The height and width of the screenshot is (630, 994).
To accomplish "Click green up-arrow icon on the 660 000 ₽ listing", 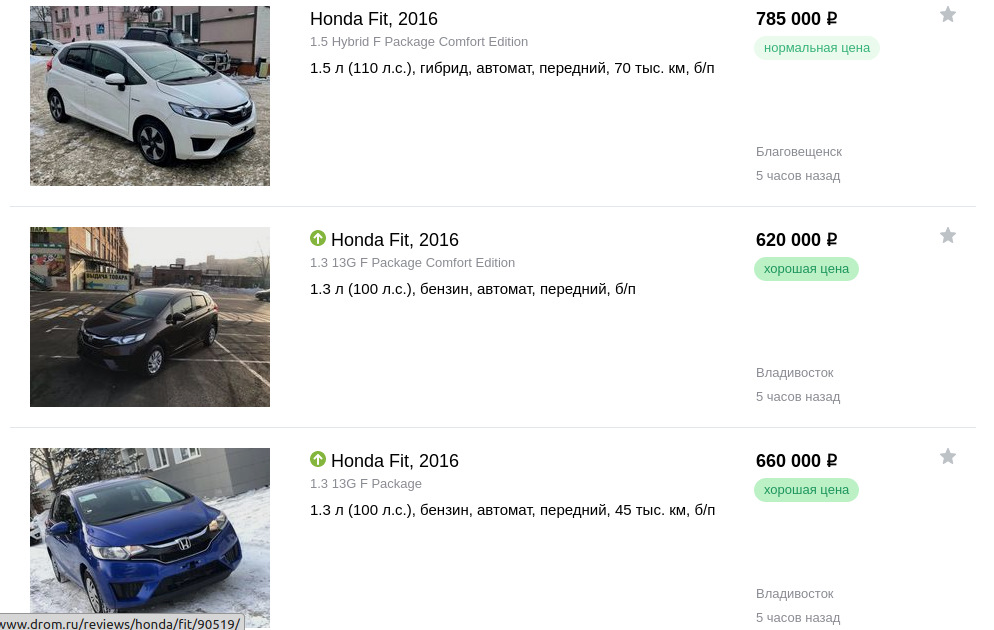I will [318, 460].
